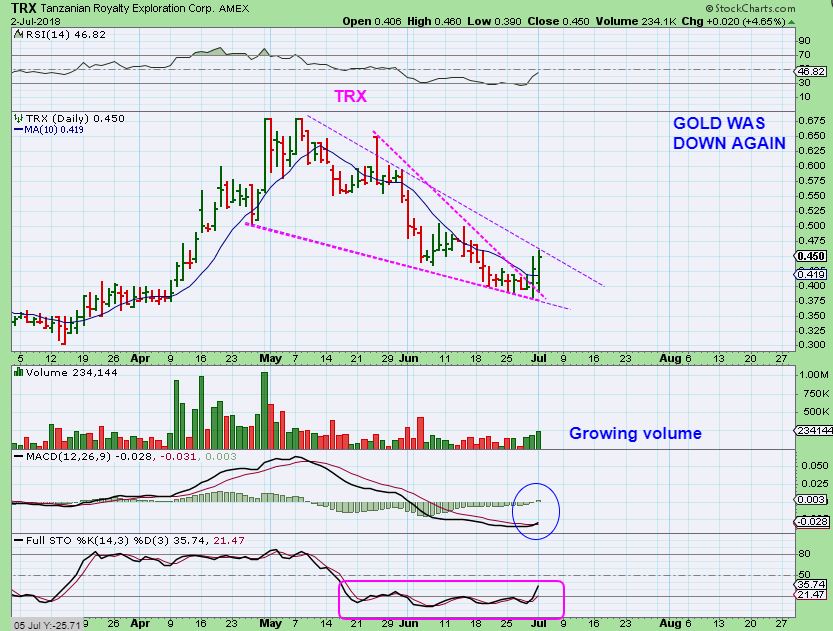Screen dimensions: 833x631
Task: Click the 1.00M level on the volume axis
Action: tap(813, 374)
